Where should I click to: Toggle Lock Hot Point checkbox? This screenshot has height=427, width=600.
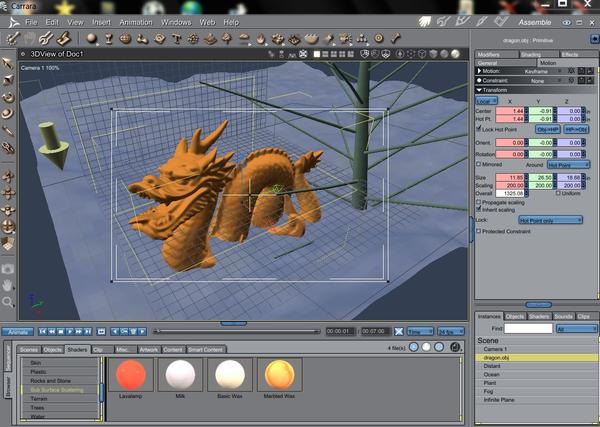(479, 128)
